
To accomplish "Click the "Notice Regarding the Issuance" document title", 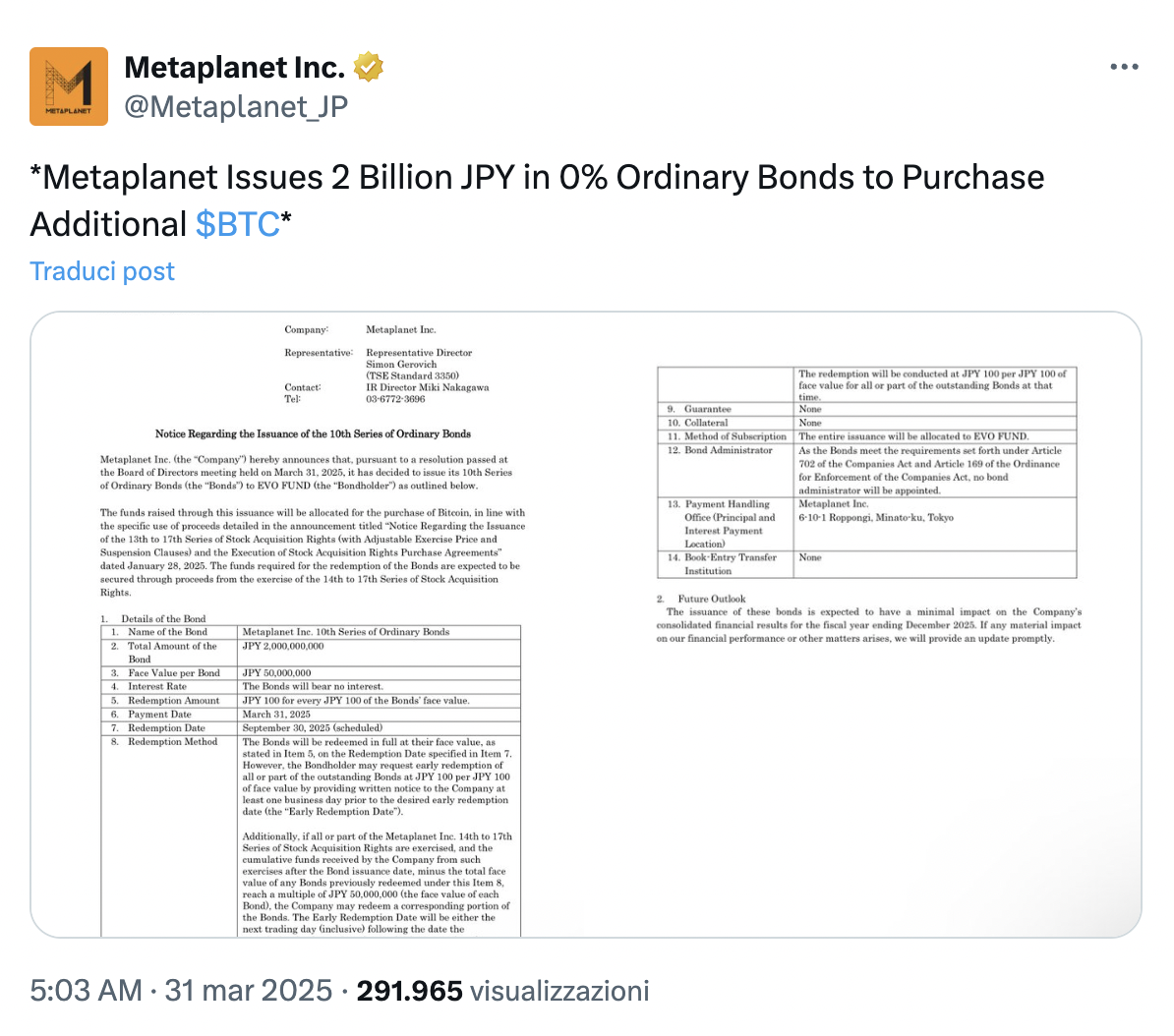I will [313, 433].
